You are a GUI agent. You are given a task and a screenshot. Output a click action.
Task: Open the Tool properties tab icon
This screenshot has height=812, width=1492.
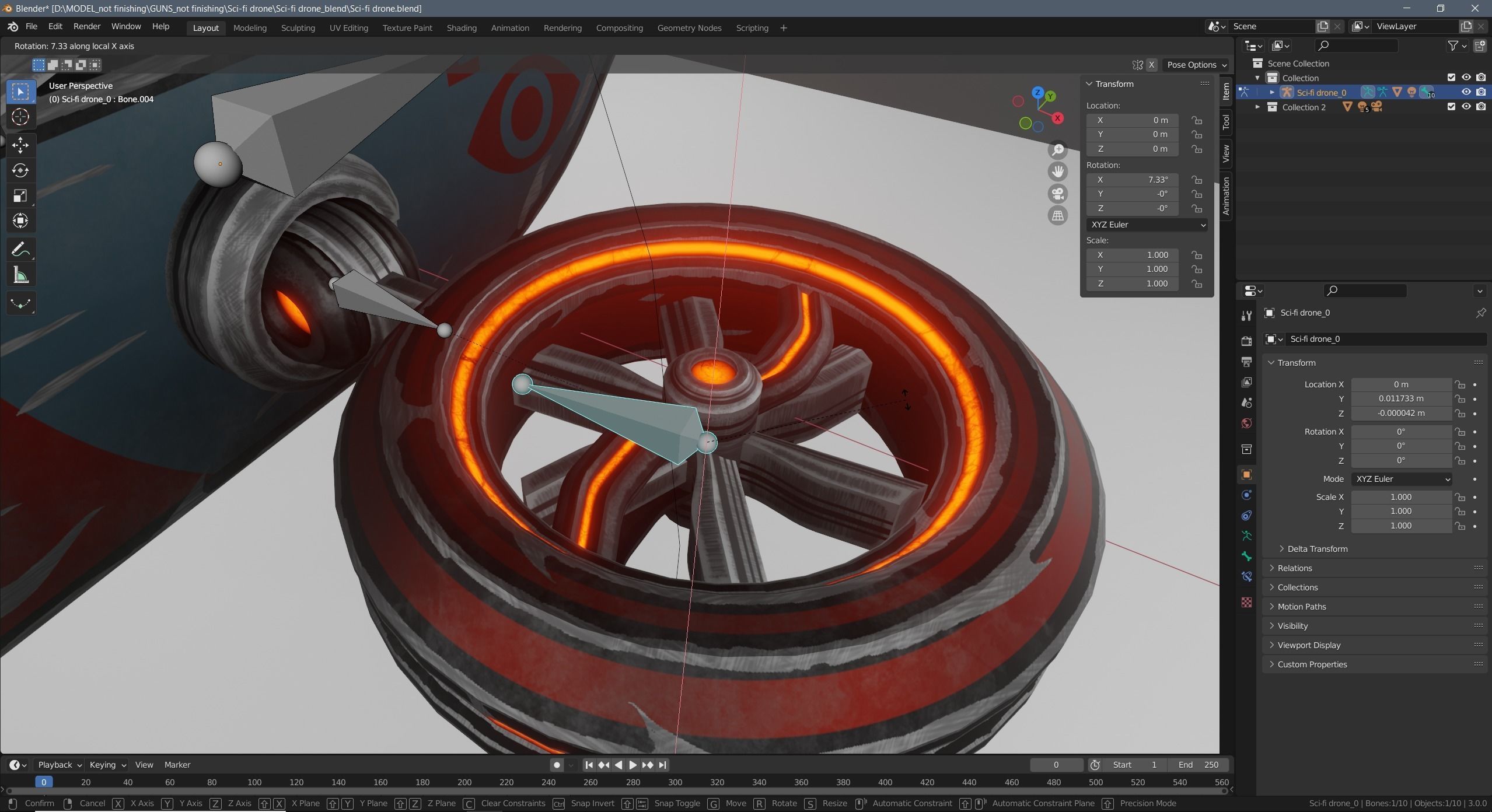coord(1246,316)
